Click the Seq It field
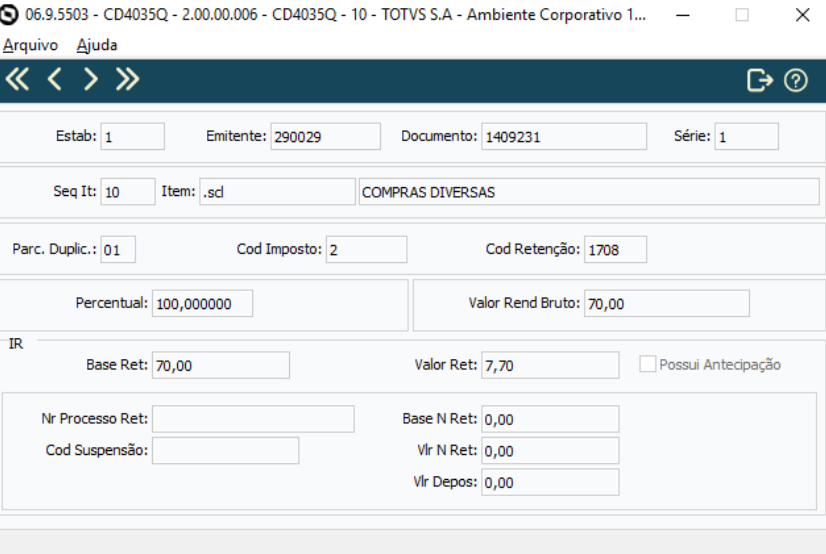Screen dimensions: 826x554 tap(128, 192)
